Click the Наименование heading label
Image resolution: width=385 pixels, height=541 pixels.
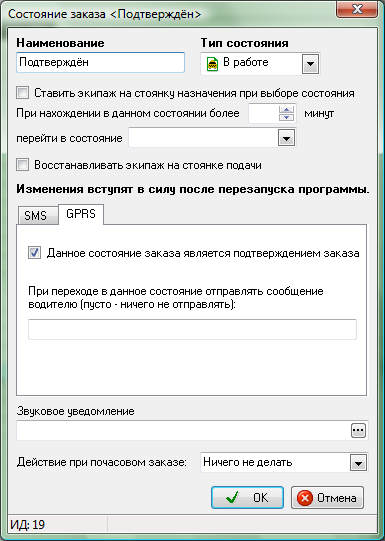point(60,43)
